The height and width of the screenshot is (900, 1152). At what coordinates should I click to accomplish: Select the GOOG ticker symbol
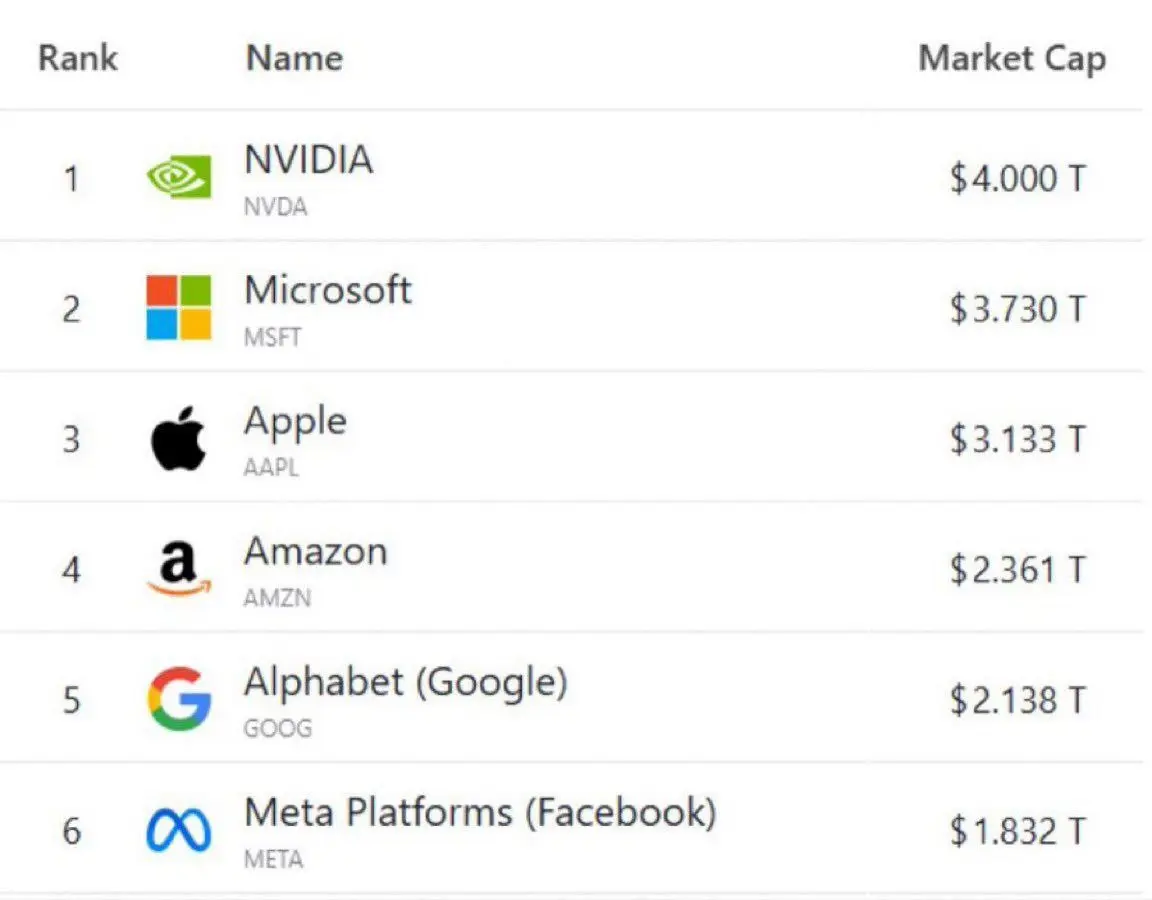pos(278,728)
